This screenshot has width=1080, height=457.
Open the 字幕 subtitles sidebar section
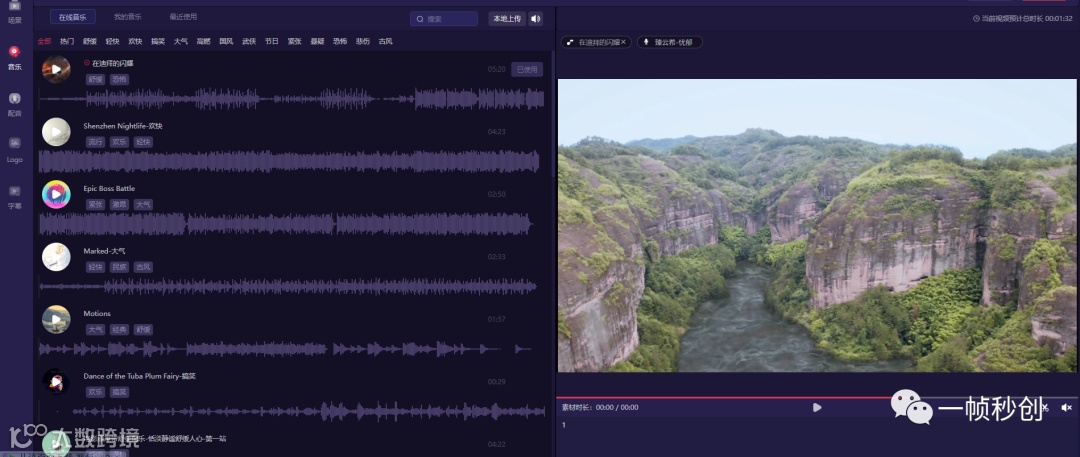click(x=14, y=196)
